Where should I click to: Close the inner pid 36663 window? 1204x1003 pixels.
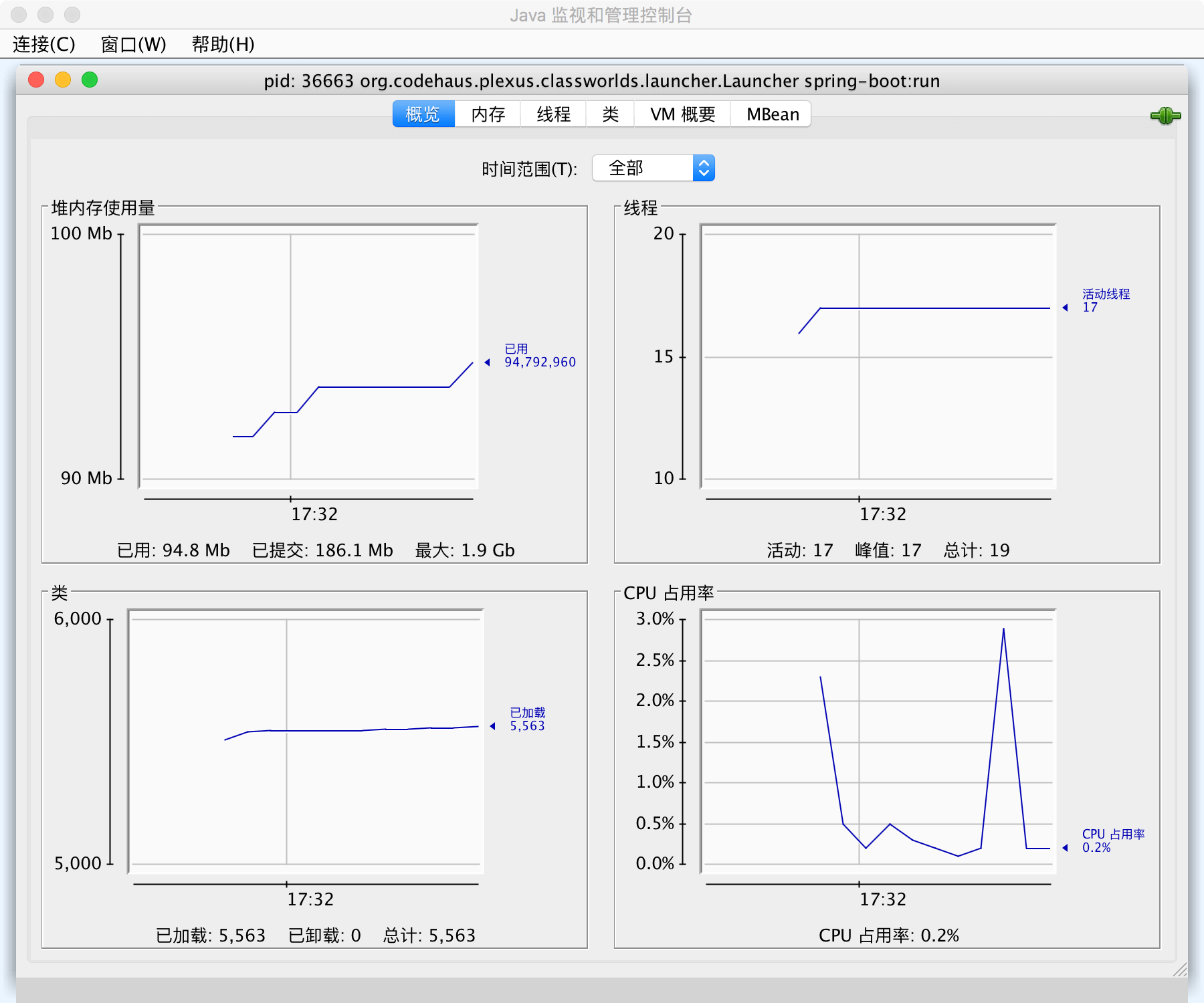tap(36, 80)
